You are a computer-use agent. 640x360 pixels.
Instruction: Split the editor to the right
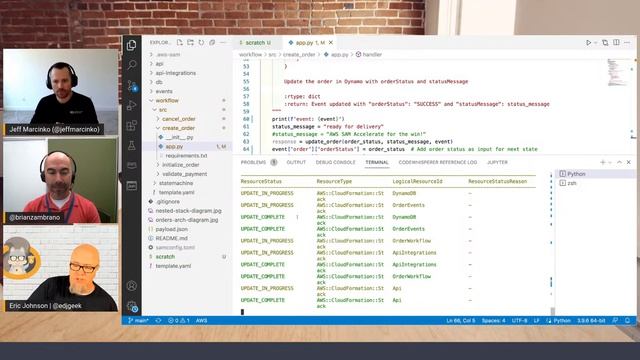616,42
